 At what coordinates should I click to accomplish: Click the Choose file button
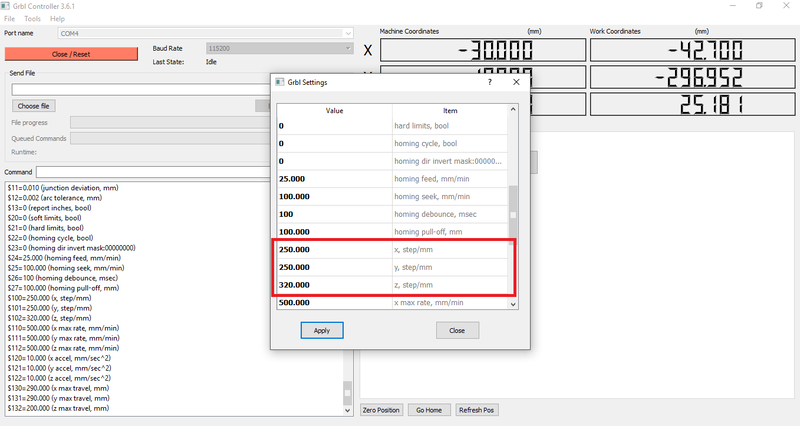click(x=34, y=106)
